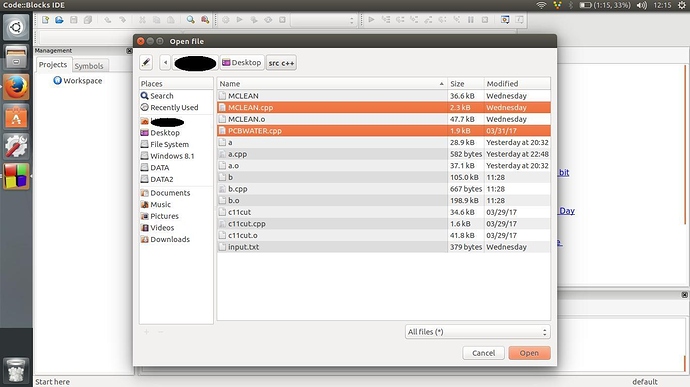Click the Paste toolbar icon
The image size is (690, 387).
click(171, 20)
